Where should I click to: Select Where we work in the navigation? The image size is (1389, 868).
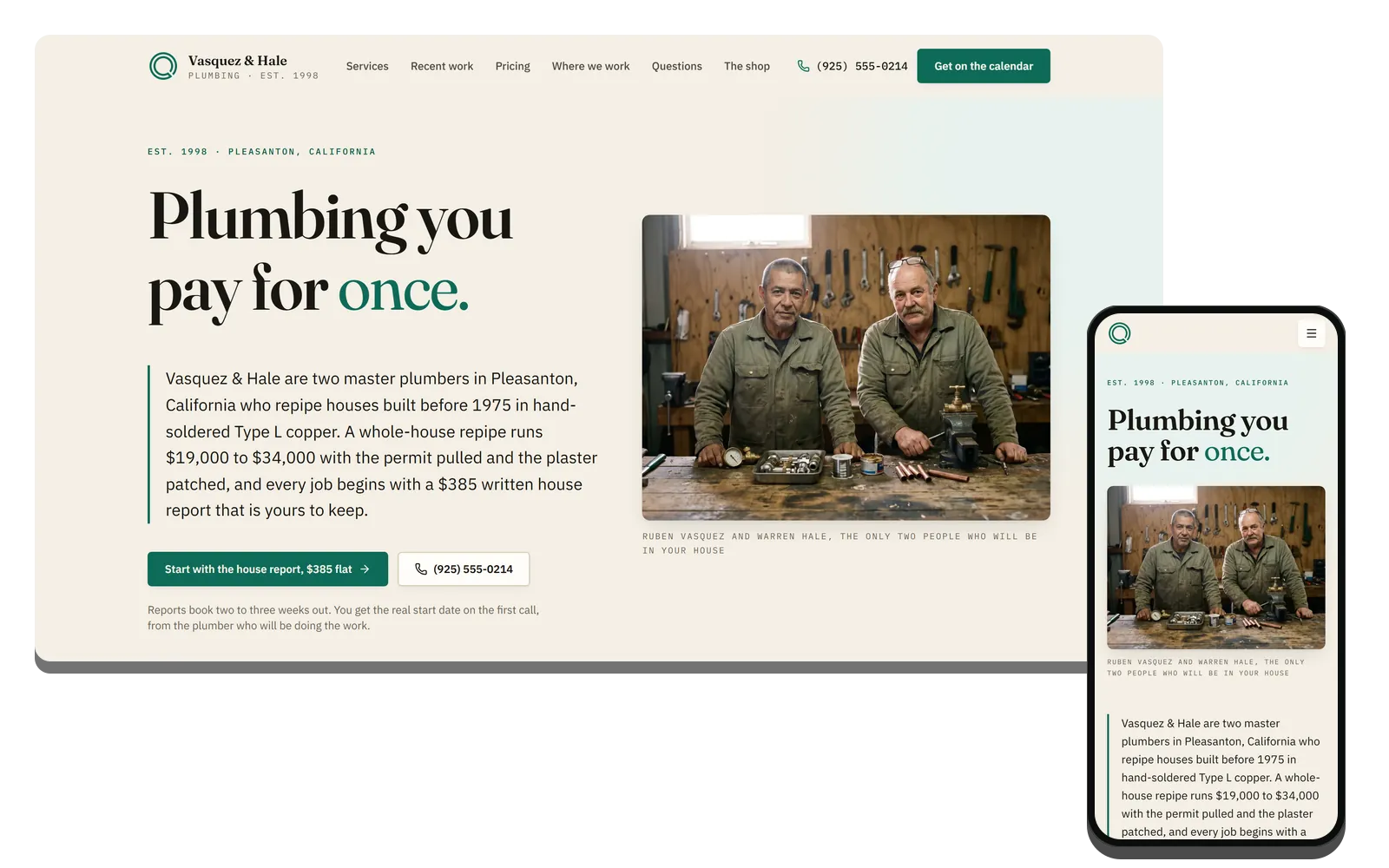click(591, 66)
